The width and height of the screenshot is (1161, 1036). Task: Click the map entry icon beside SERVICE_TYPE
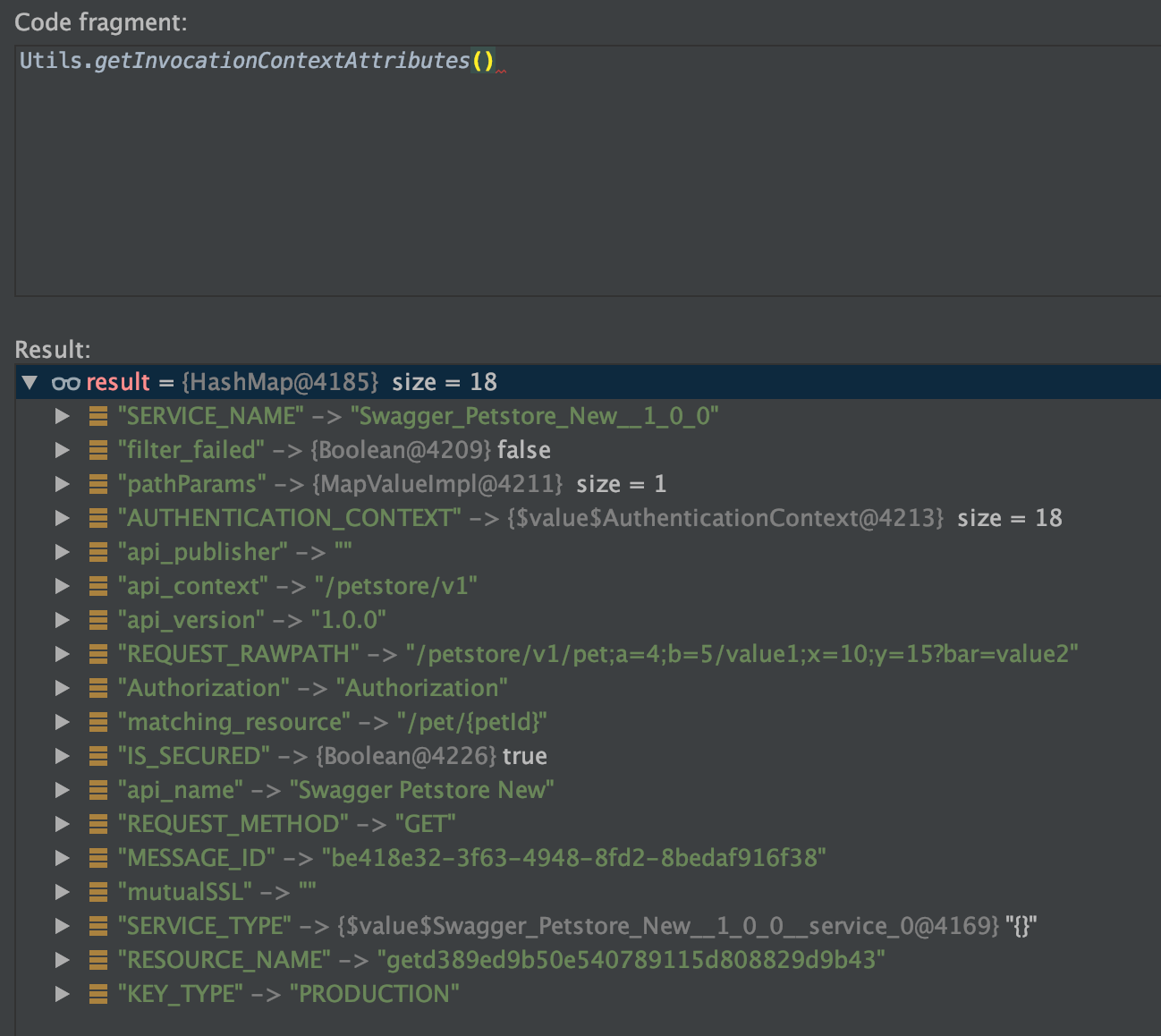point(98,925)
